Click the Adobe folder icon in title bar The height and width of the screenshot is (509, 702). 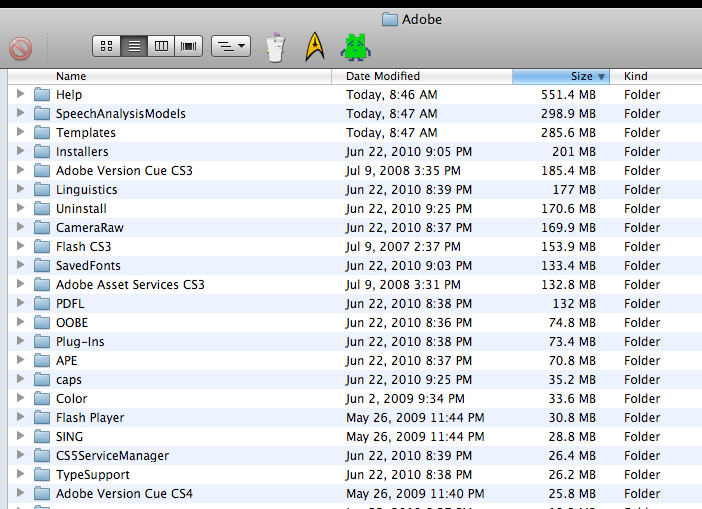click(390, 19)
